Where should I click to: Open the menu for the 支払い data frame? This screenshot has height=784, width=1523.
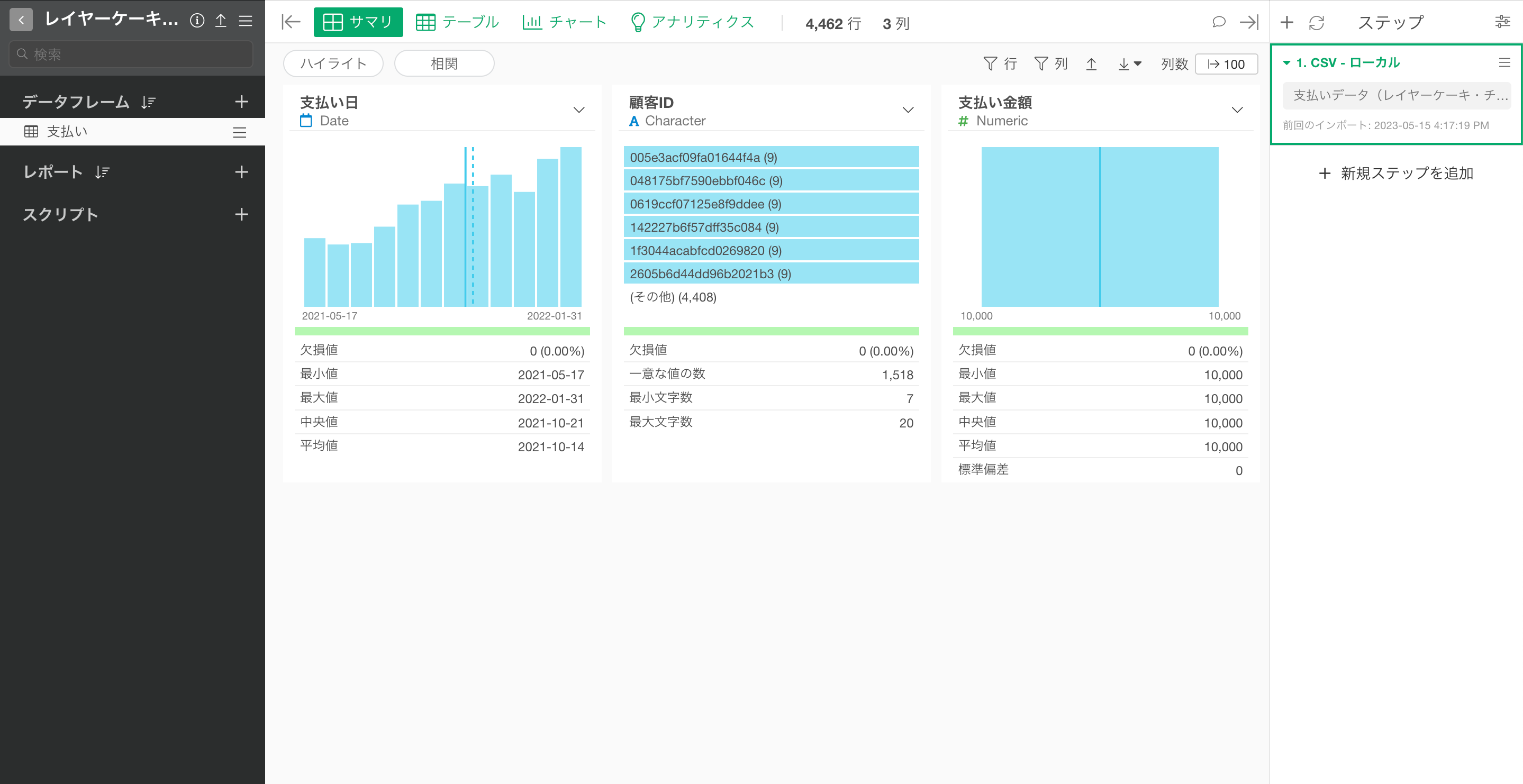tap(239, 132)
